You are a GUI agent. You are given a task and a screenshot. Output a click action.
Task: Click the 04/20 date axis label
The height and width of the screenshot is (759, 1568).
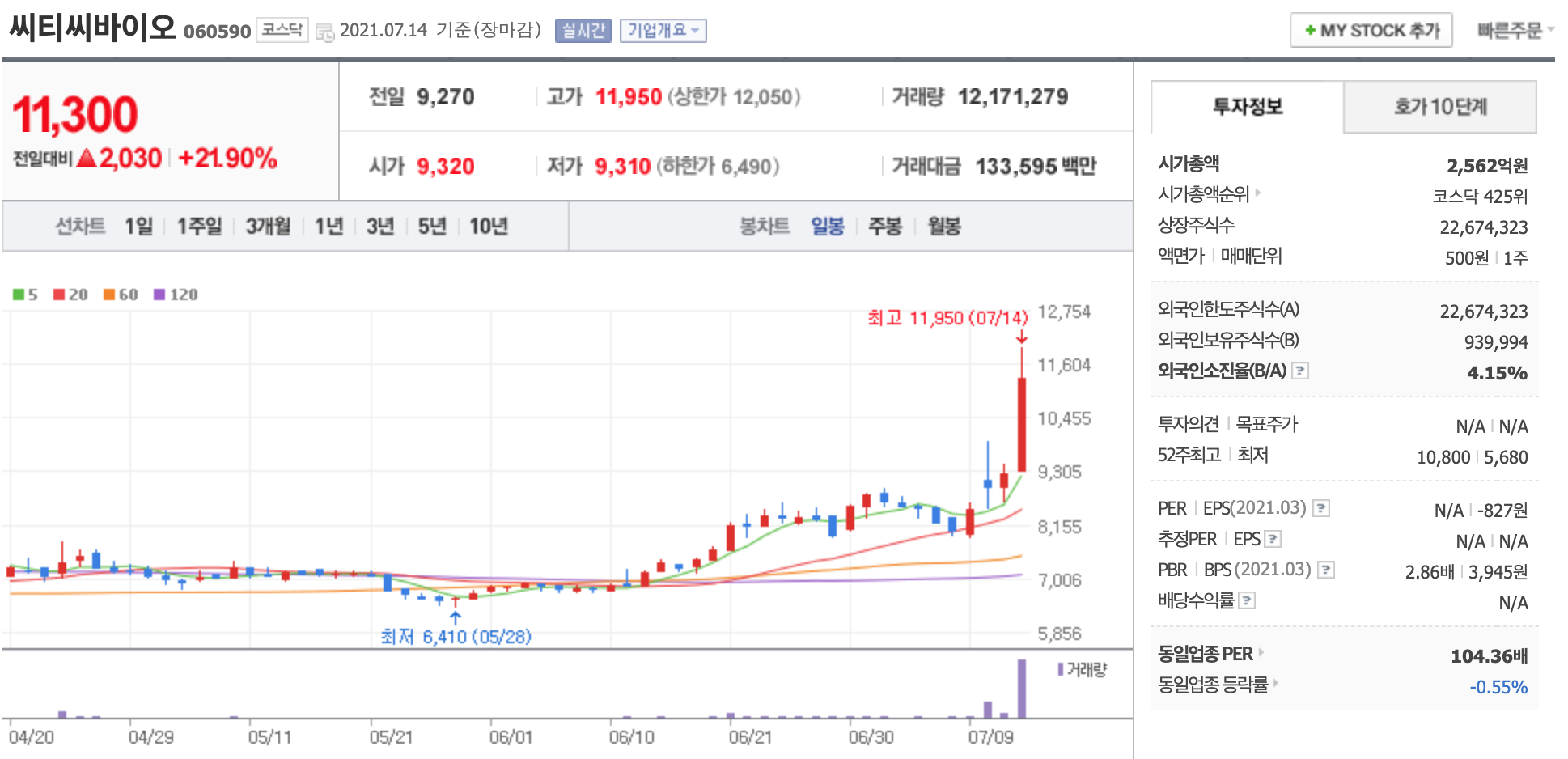pyautogui.click(x=31, y=737)
